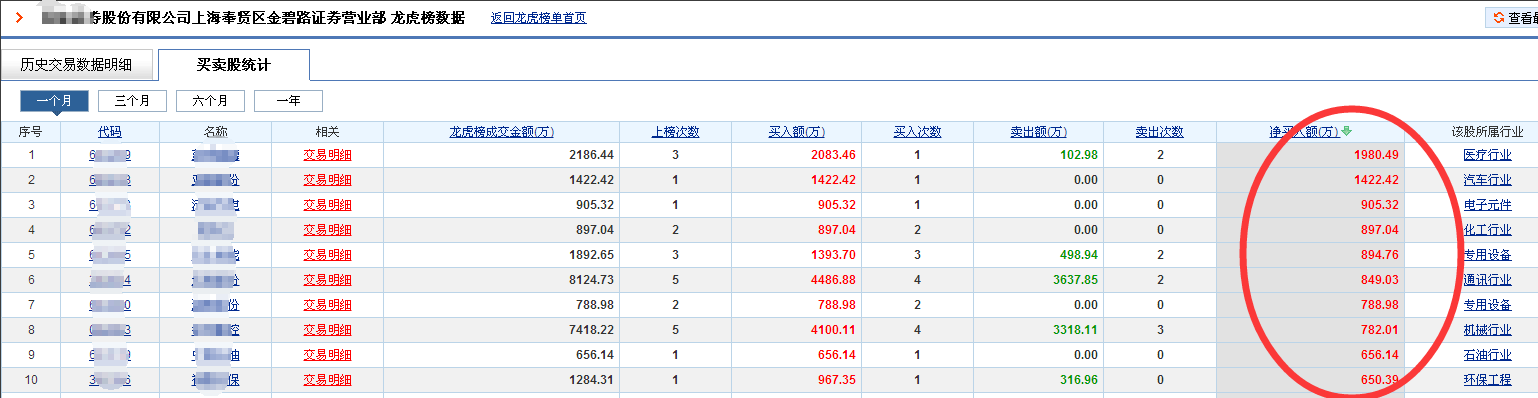
Task: Click the 8124.73 transaction amount cell
Action: click(x=590, y=280)
